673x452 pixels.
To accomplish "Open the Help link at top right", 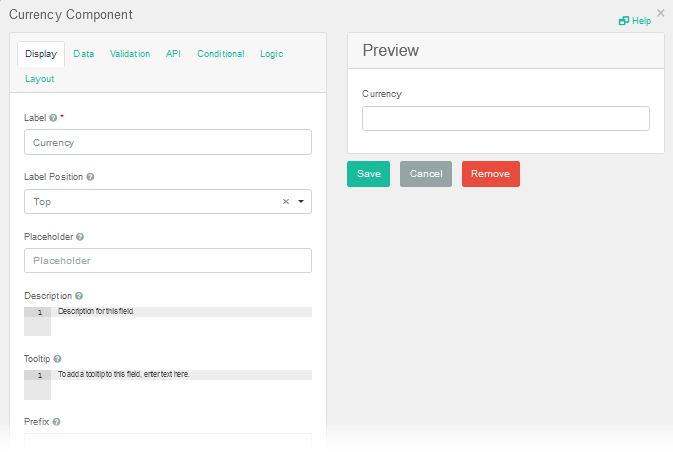I will 635,20.
